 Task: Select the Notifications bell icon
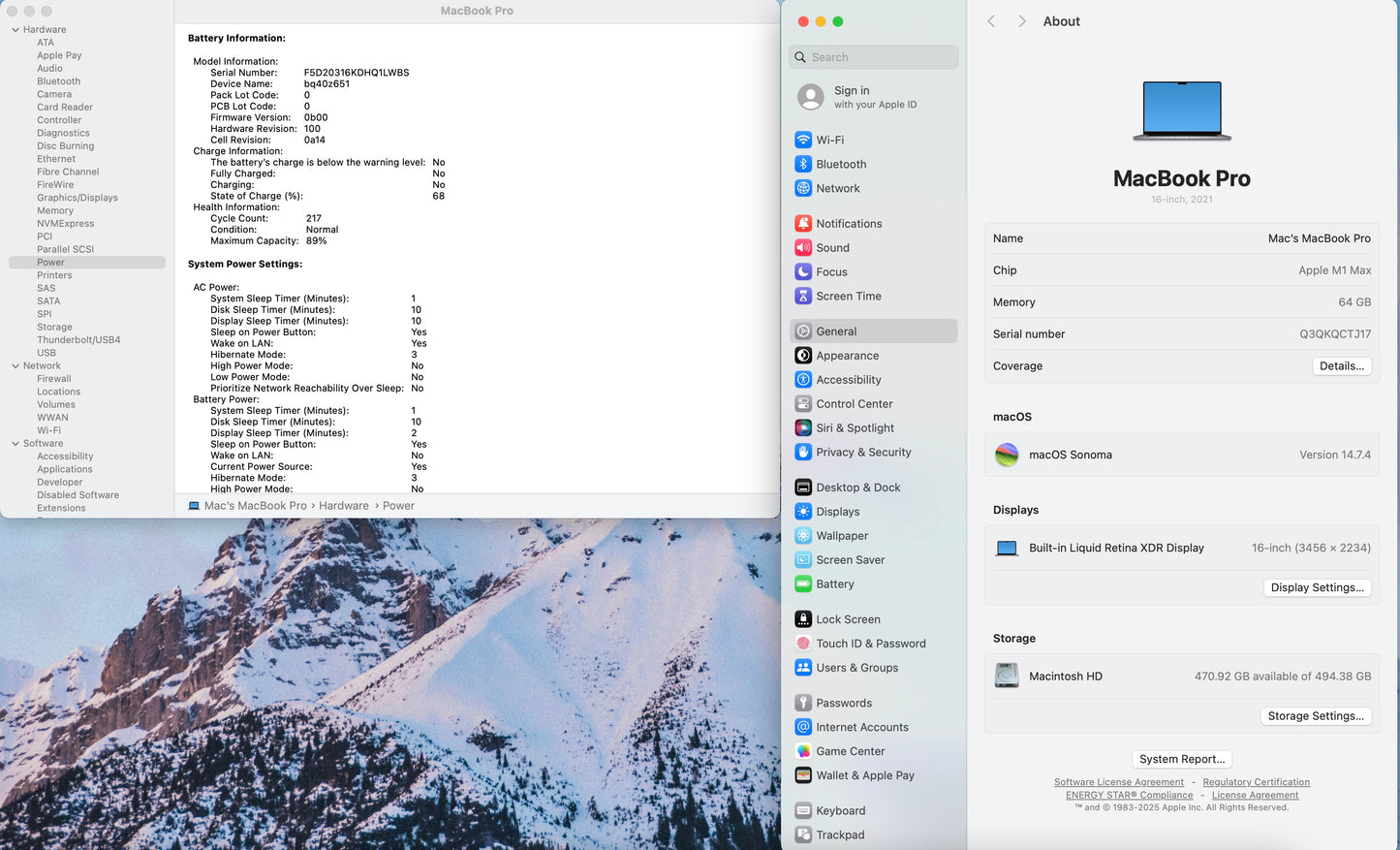(x=803, y=223)
